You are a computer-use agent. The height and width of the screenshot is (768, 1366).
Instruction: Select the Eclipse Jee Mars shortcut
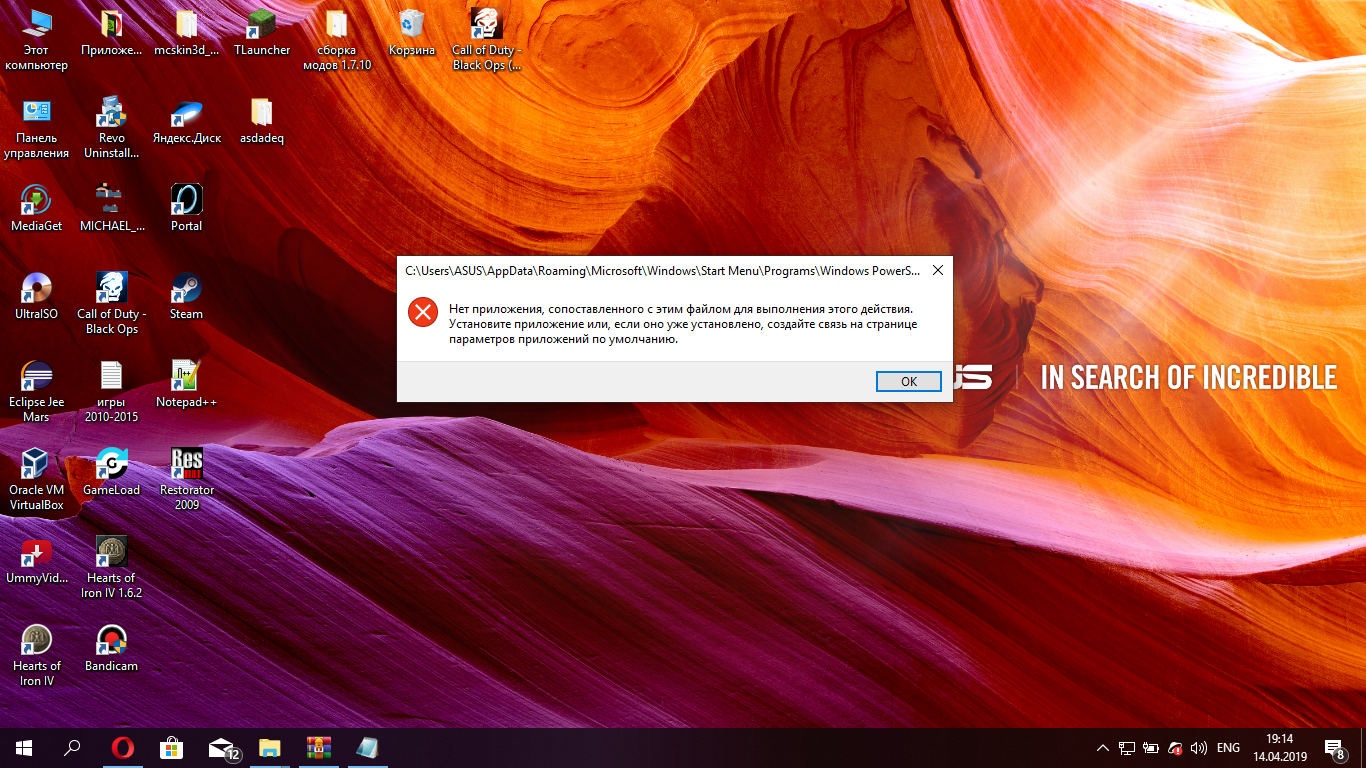click(36, 392)
